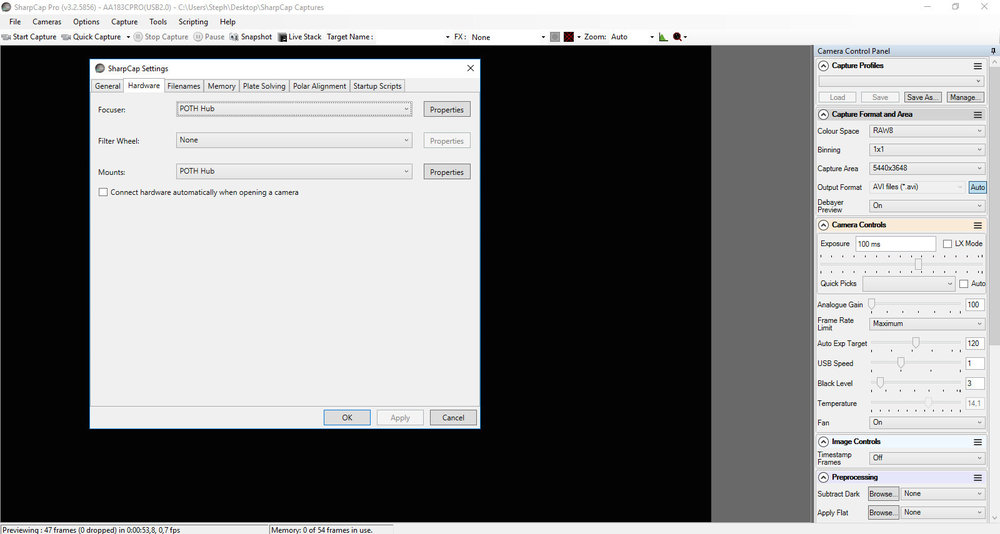Click the red magnifier focus icon
Screen dimensions: 1000x534
pos(677,37)
